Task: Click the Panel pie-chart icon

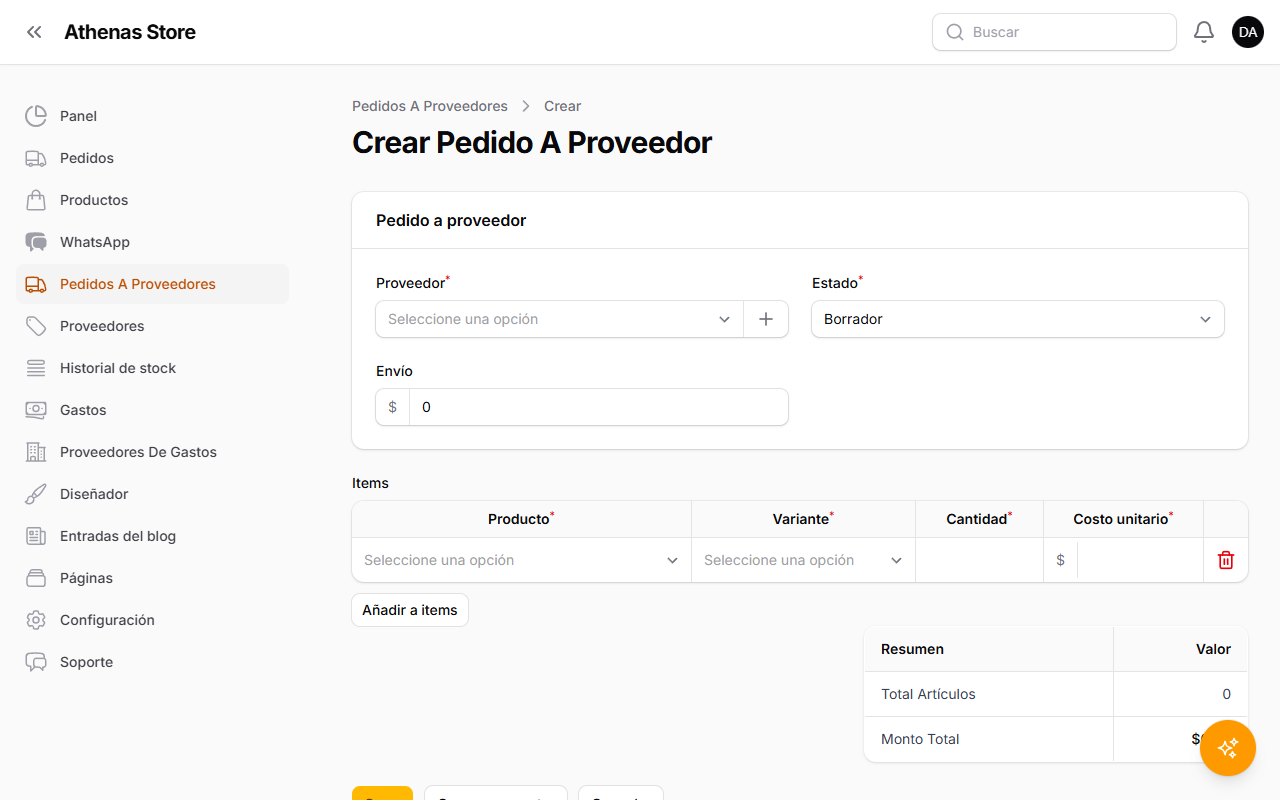Action: (36, 116)
